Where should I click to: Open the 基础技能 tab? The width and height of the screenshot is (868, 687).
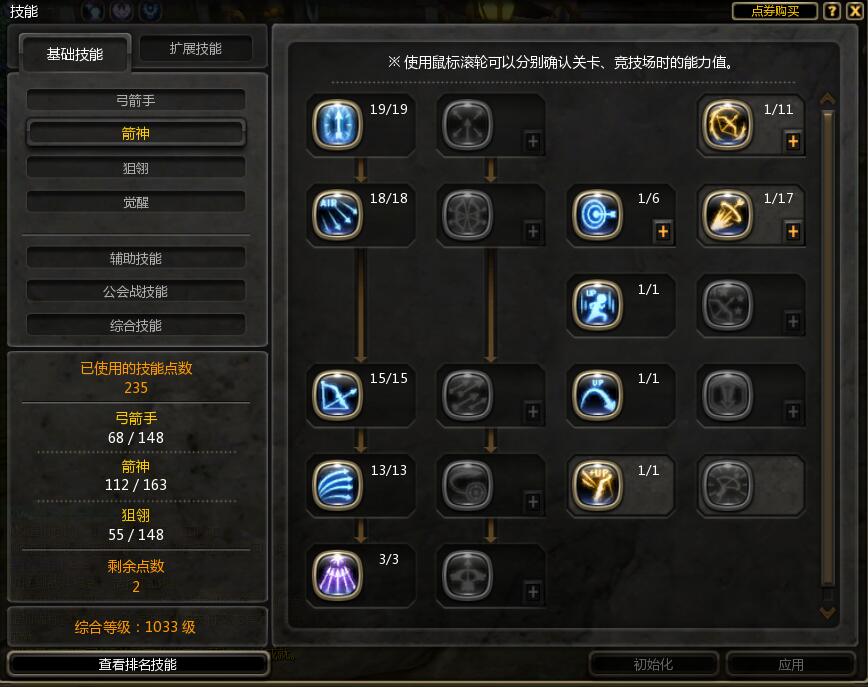[x=75, y=54]
